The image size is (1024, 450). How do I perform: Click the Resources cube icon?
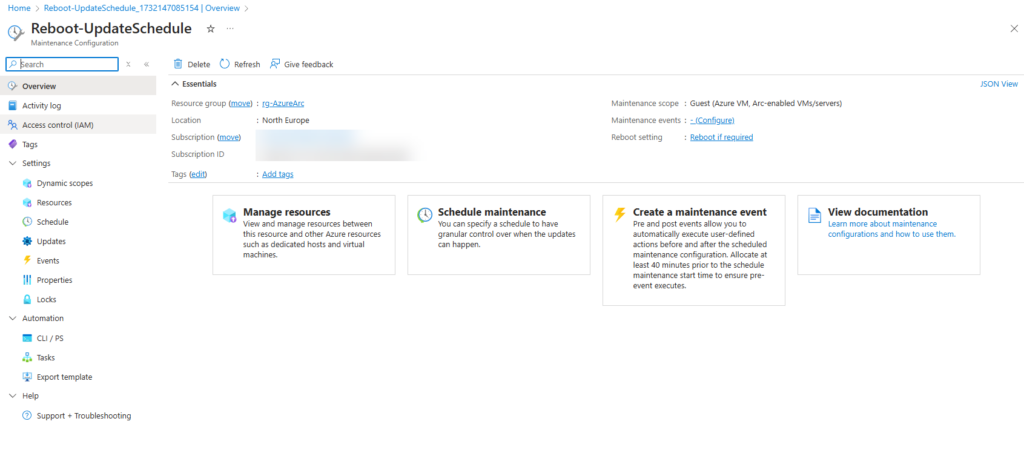click(27, 202)
